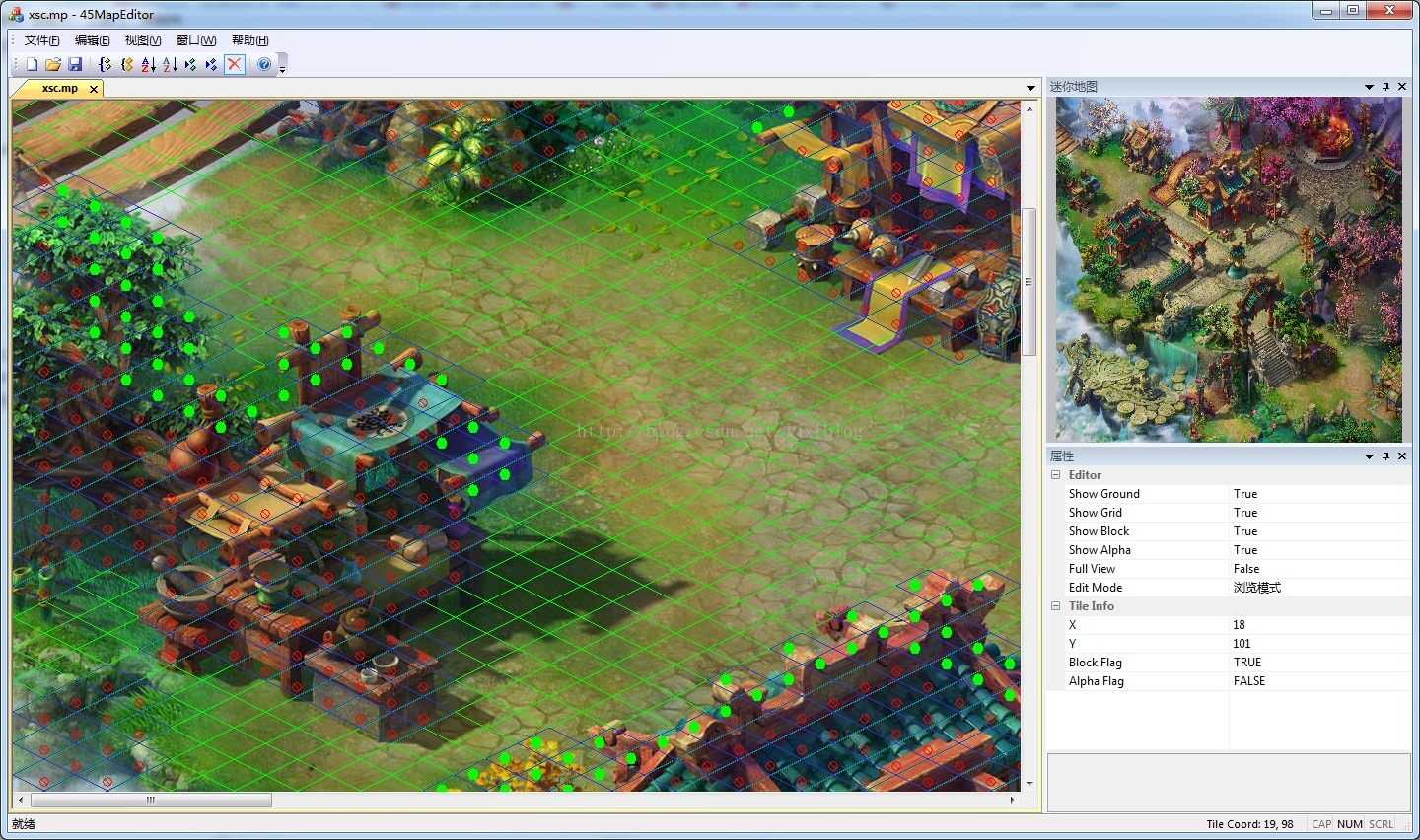Click the 45MapEditor app icon in title bar
1420x840 pixels.
pos(16,14)
